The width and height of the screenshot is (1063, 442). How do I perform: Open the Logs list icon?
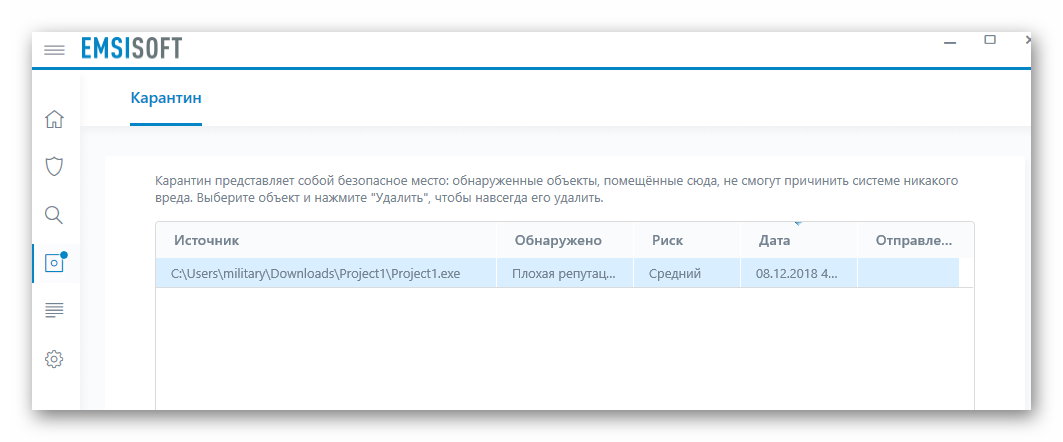[54, 310]
